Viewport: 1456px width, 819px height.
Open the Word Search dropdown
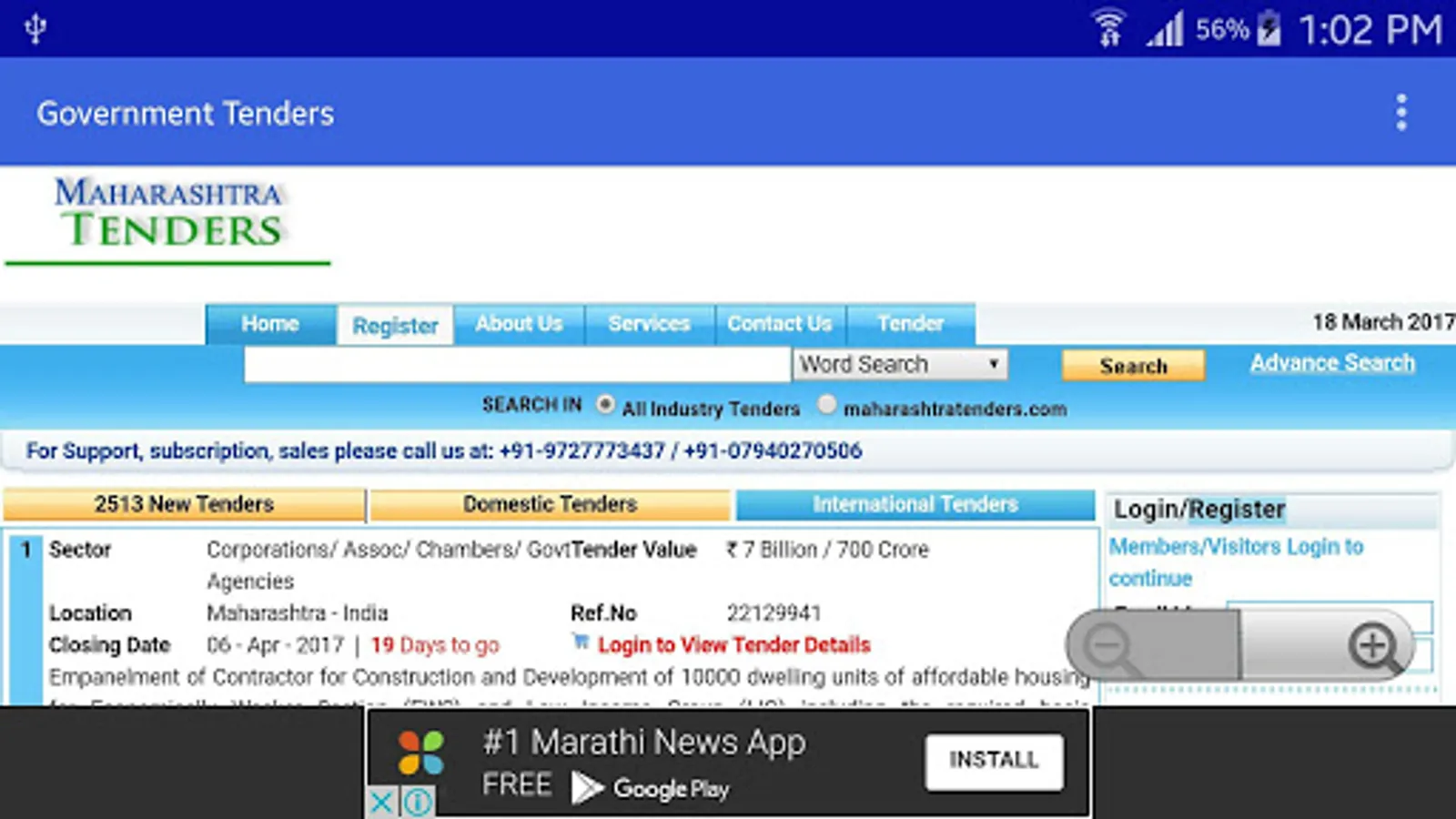900,364
